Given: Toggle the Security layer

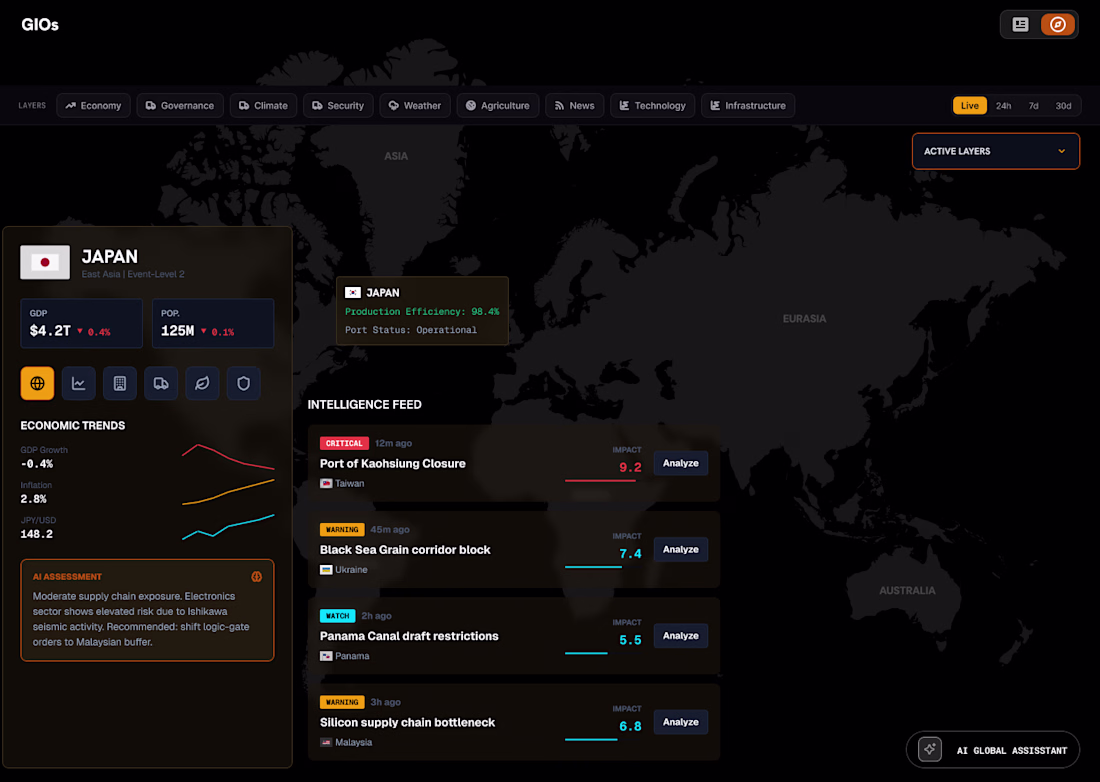Looking at the screenshot, I should (338, 105).
